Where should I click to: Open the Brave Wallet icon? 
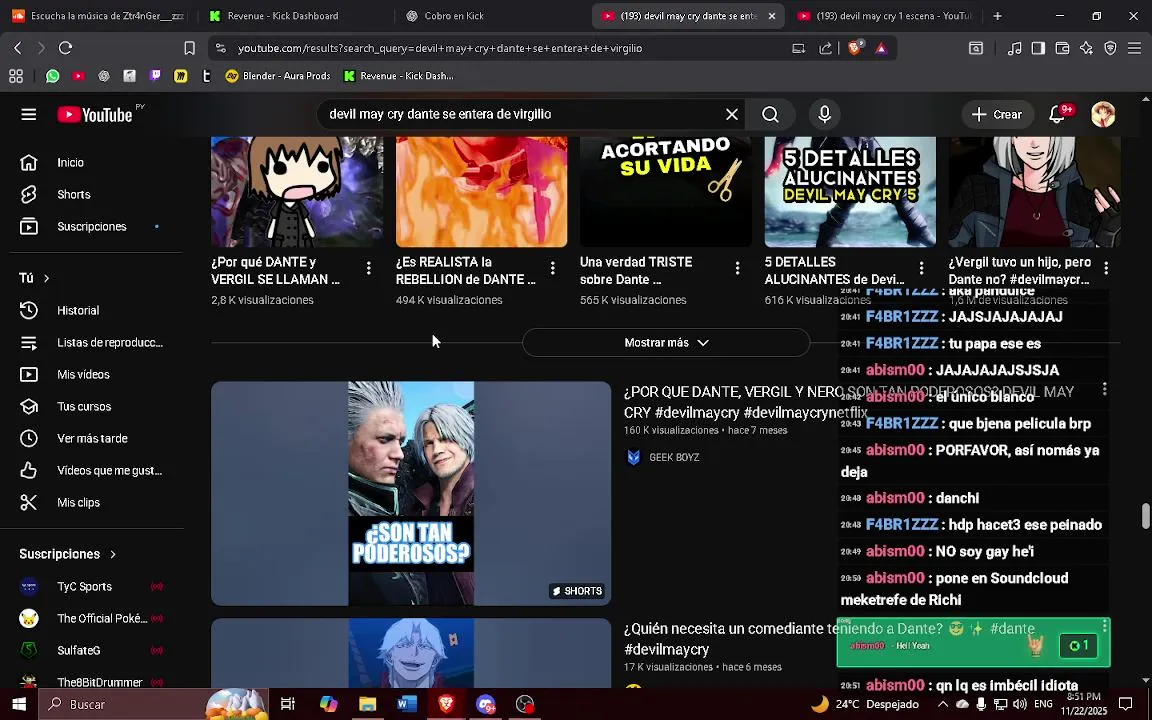(1062, 48)
